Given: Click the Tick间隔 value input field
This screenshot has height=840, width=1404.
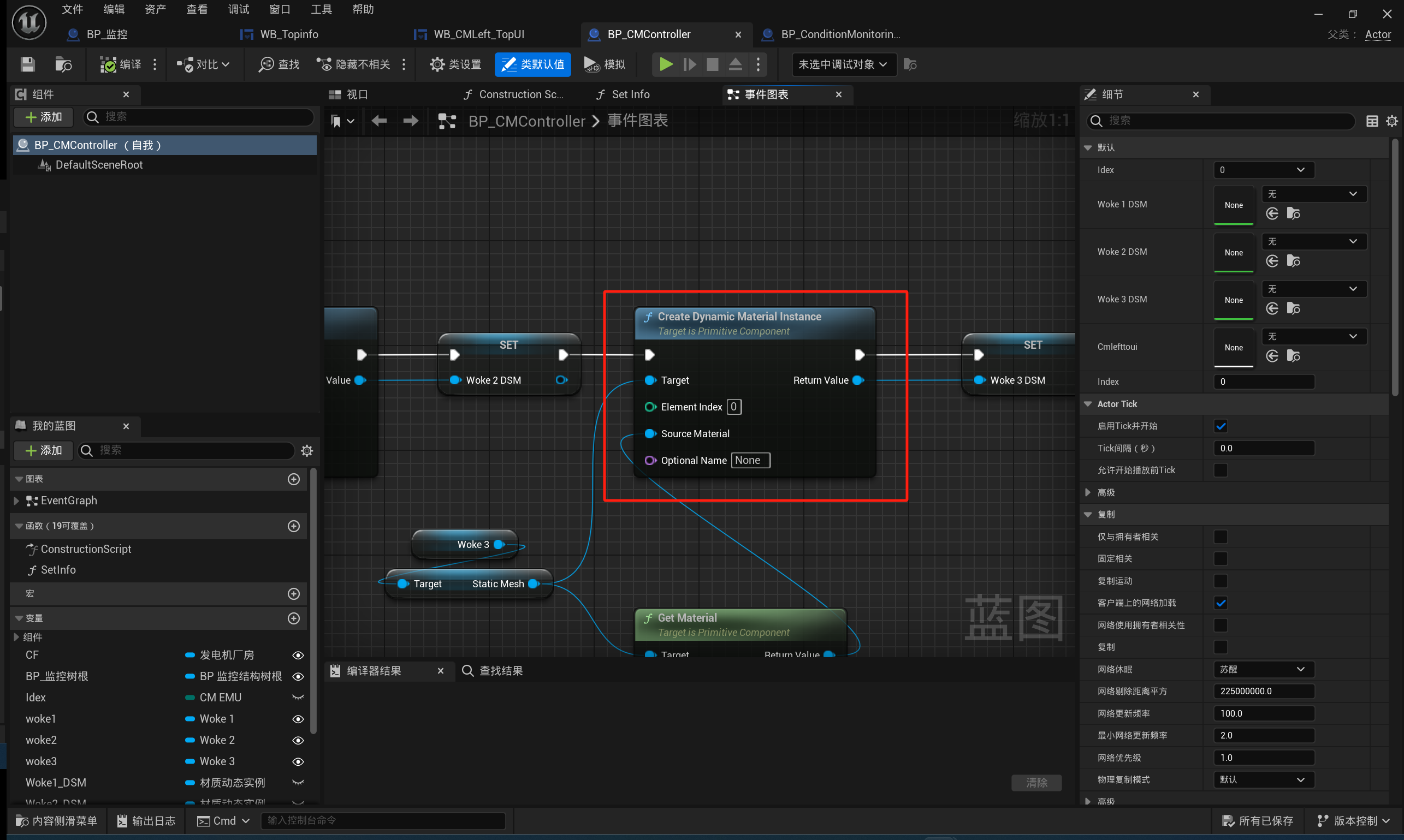Looking at the screenshot, I should tap(1263, 448).
